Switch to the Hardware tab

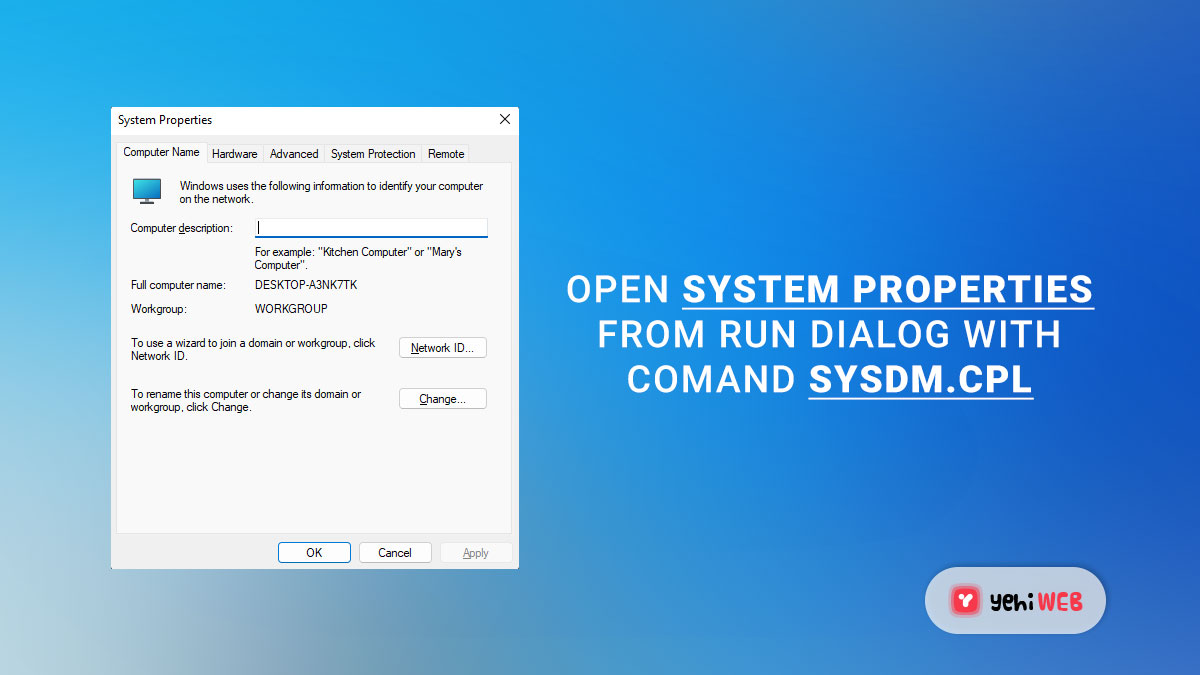pos(235,154)
